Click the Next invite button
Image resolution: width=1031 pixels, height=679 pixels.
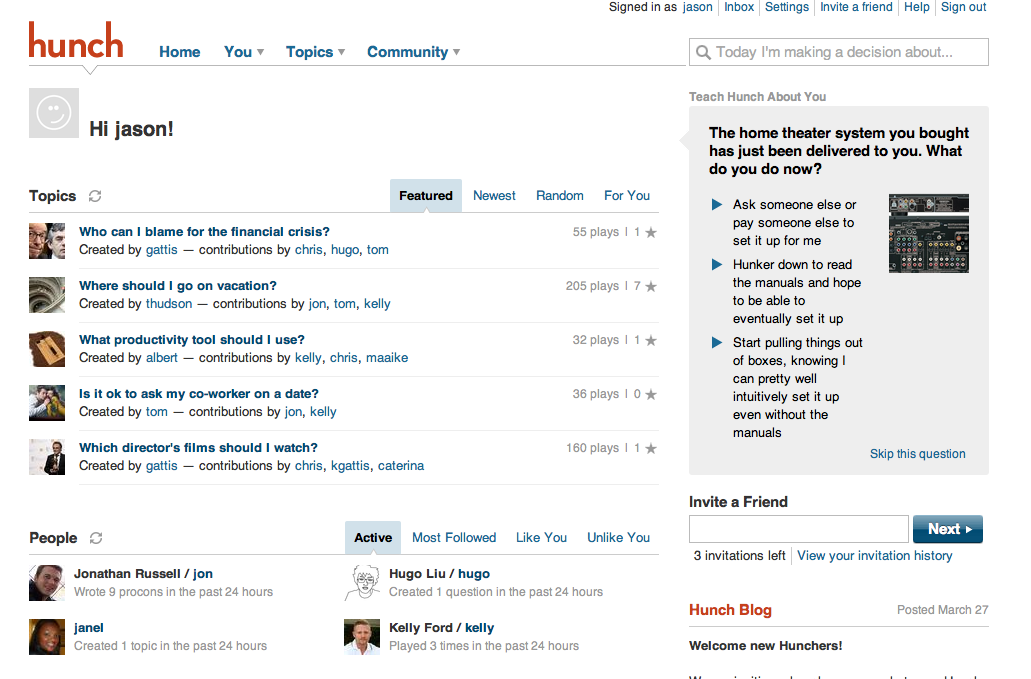pos(948,529)
